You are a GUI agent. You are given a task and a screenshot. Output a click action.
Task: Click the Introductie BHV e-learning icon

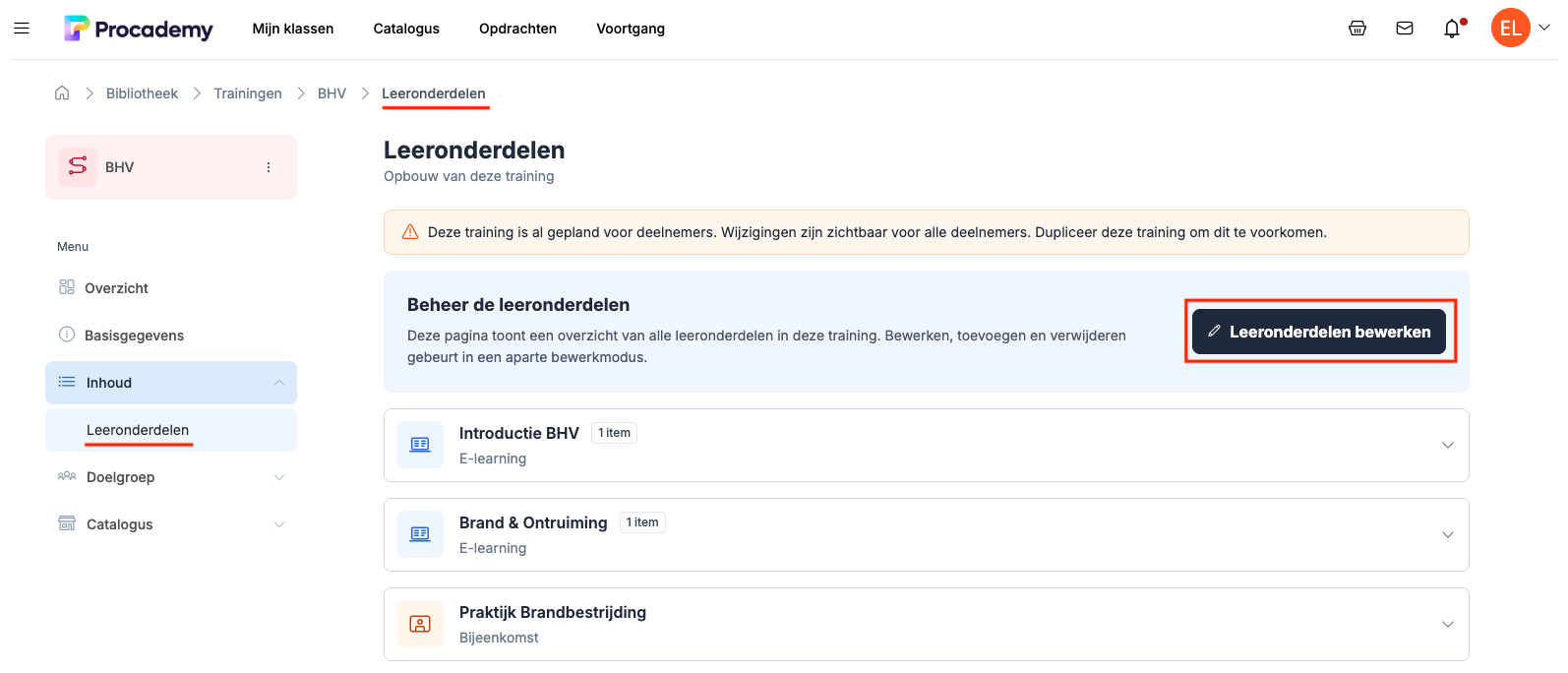point(420,445)
